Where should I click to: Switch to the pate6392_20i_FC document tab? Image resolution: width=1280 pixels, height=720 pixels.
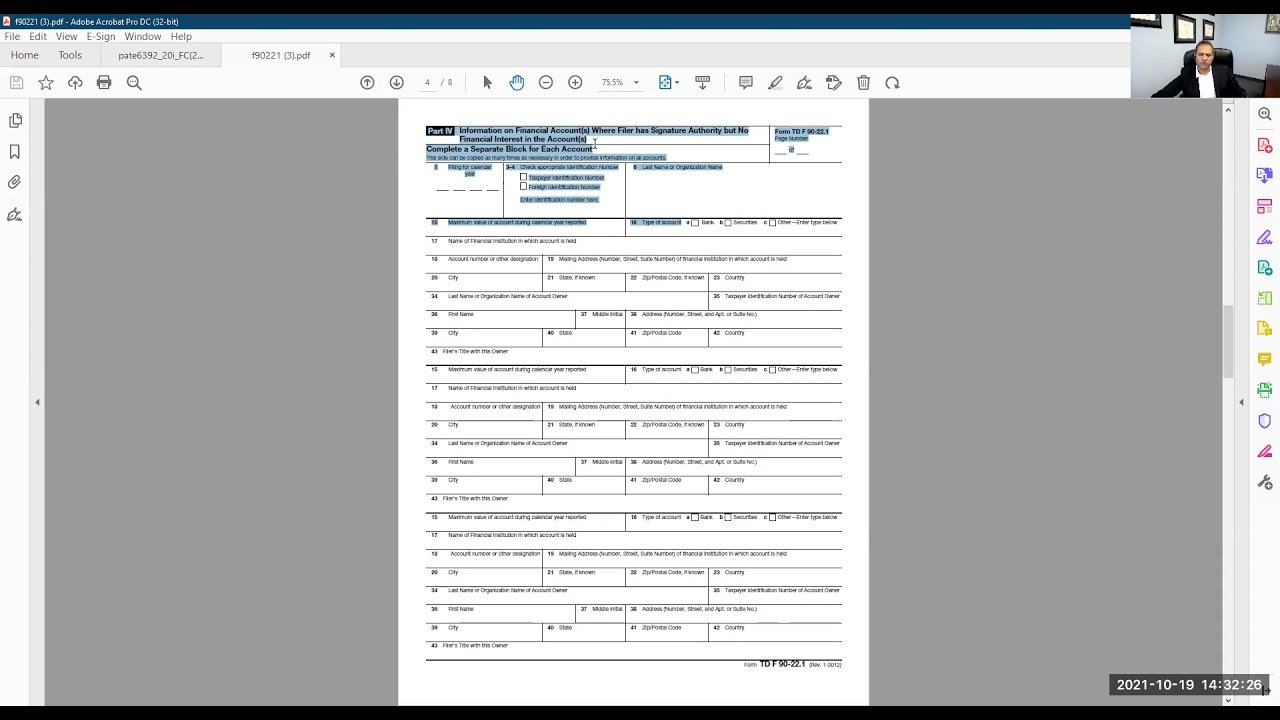161,55
